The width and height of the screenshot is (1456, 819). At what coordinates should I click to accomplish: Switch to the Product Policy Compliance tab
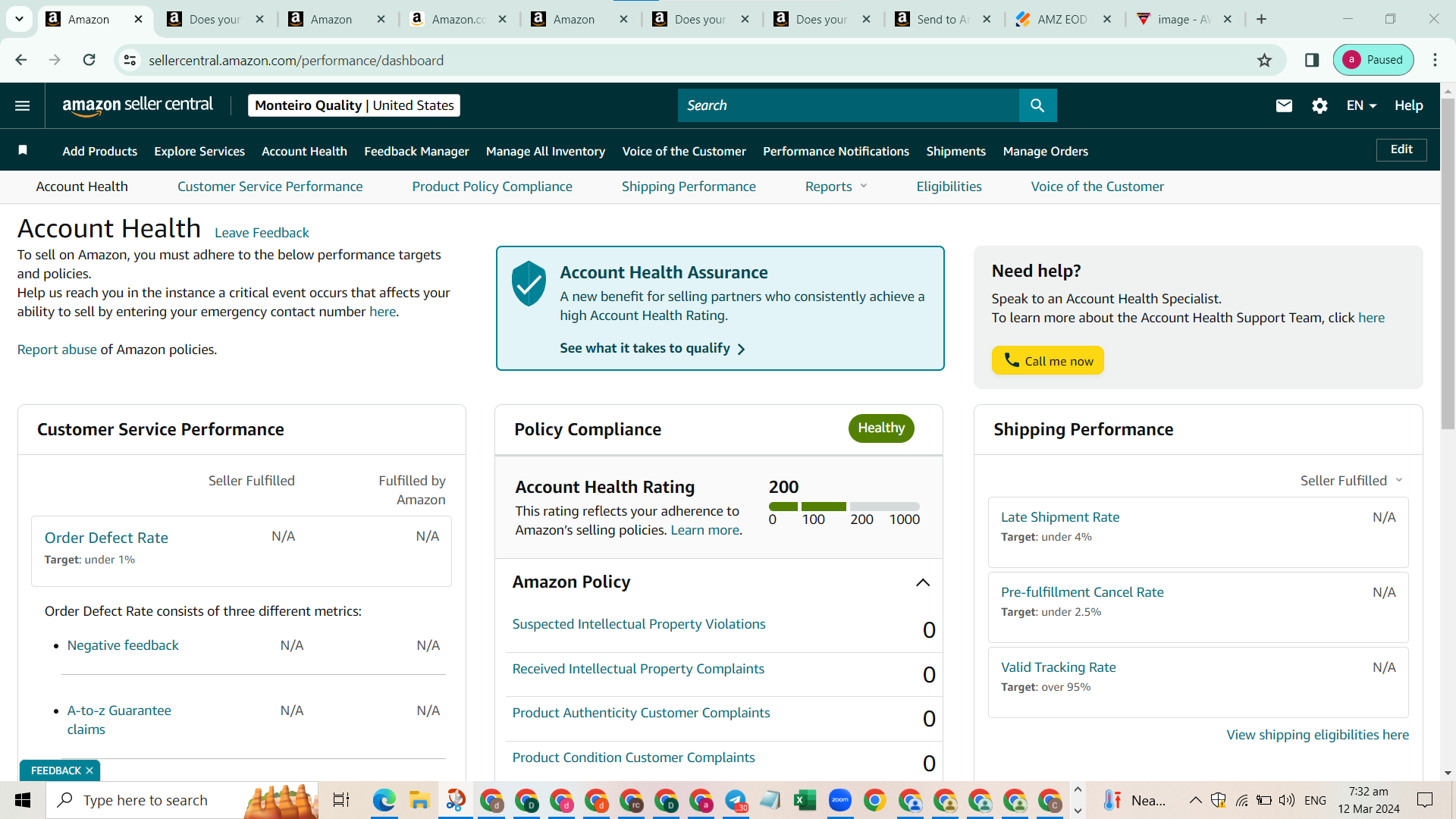492,187
